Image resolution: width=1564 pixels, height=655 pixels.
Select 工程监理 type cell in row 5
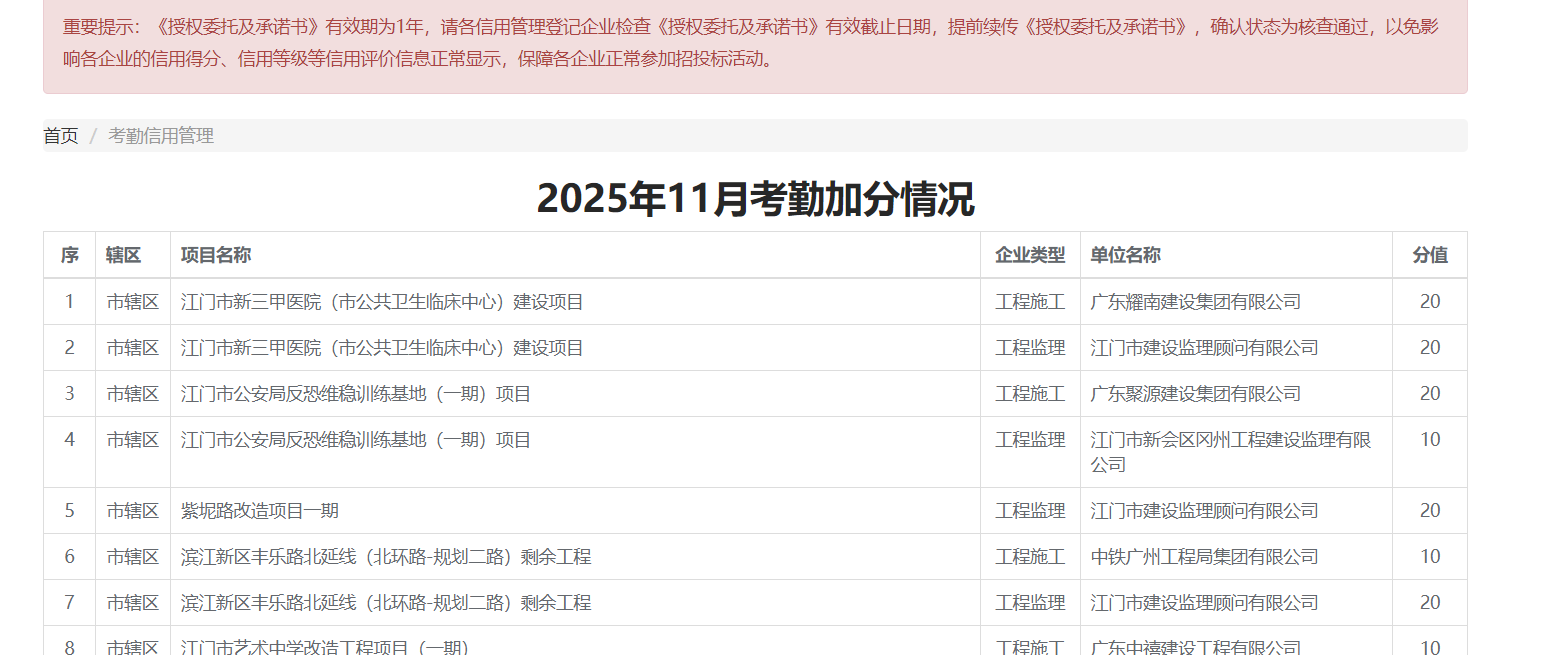tap(1030, 511)
